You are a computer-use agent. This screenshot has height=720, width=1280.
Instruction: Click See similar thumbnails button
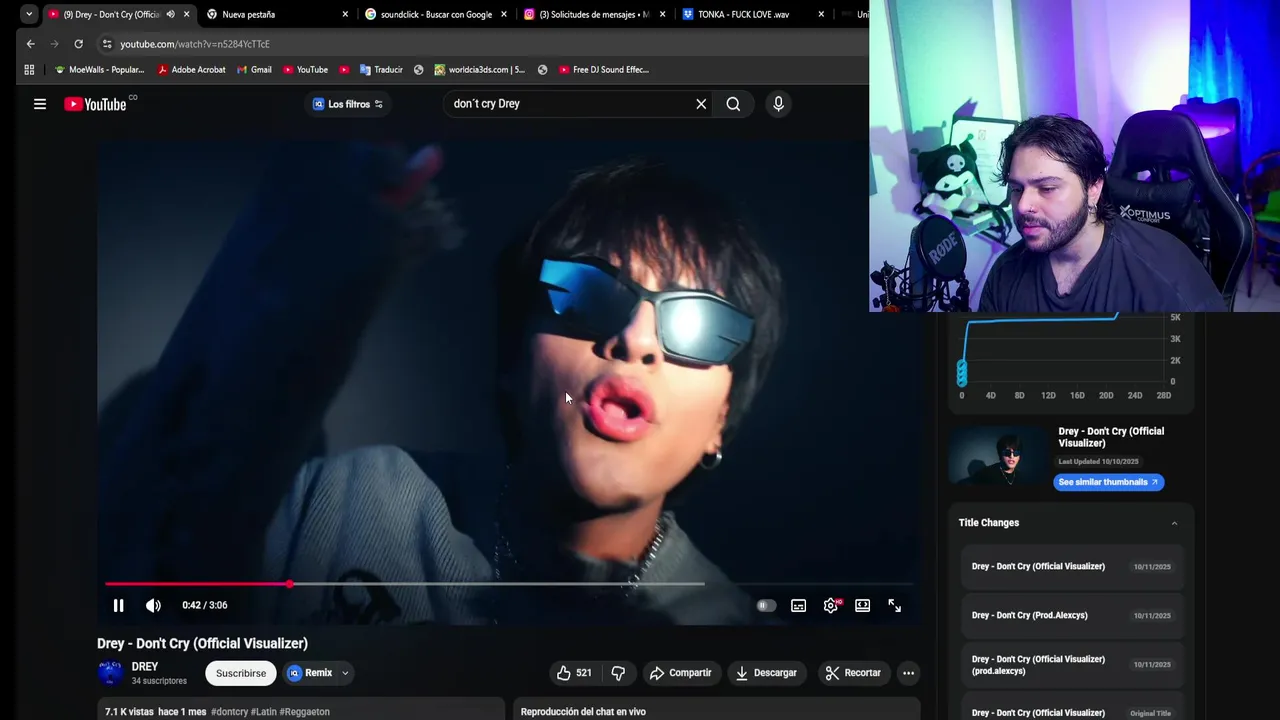pos(1108,482)
